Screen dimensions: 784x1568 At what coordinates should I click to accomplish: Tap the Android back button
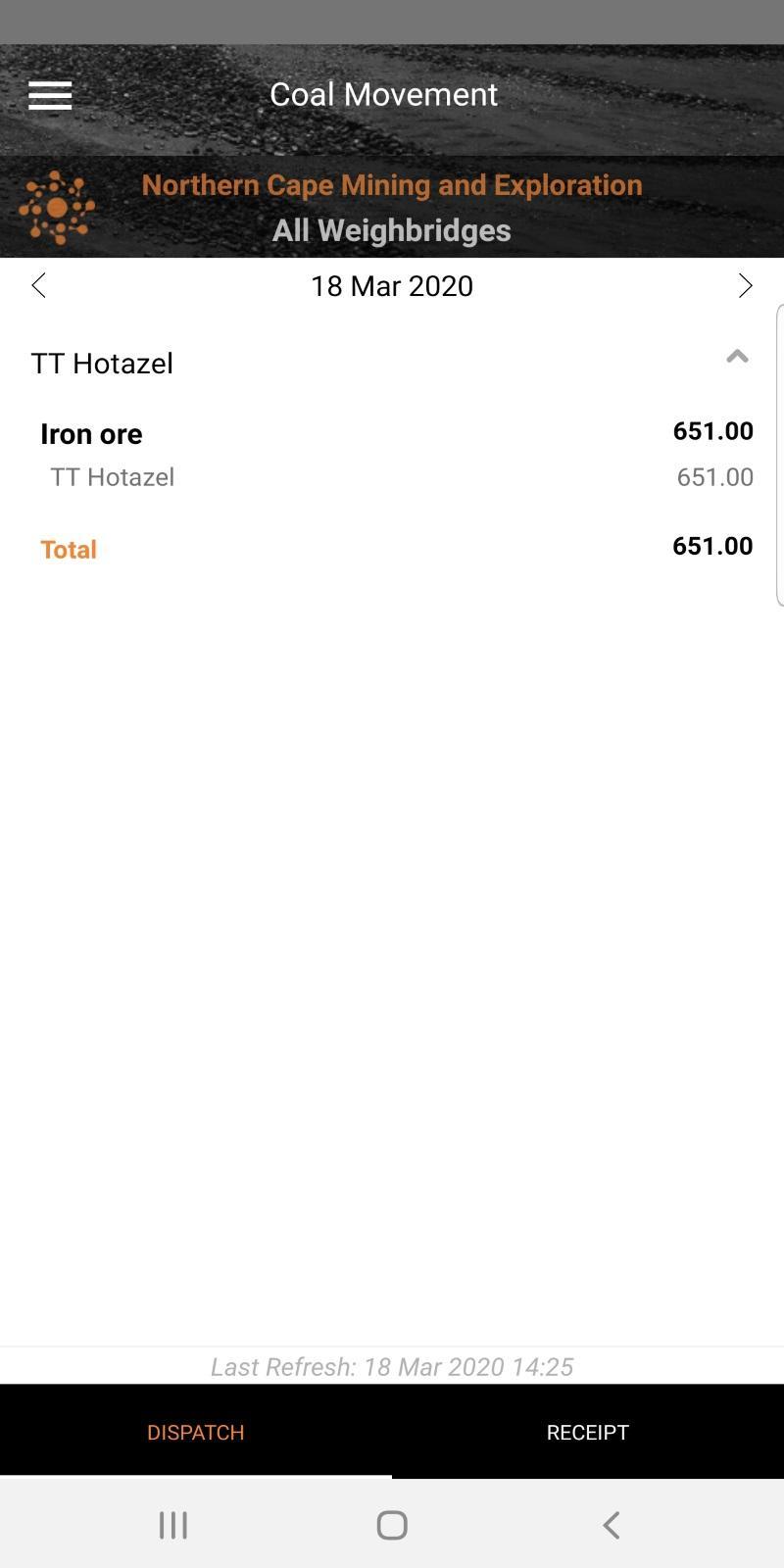(x=611, y=1525)
